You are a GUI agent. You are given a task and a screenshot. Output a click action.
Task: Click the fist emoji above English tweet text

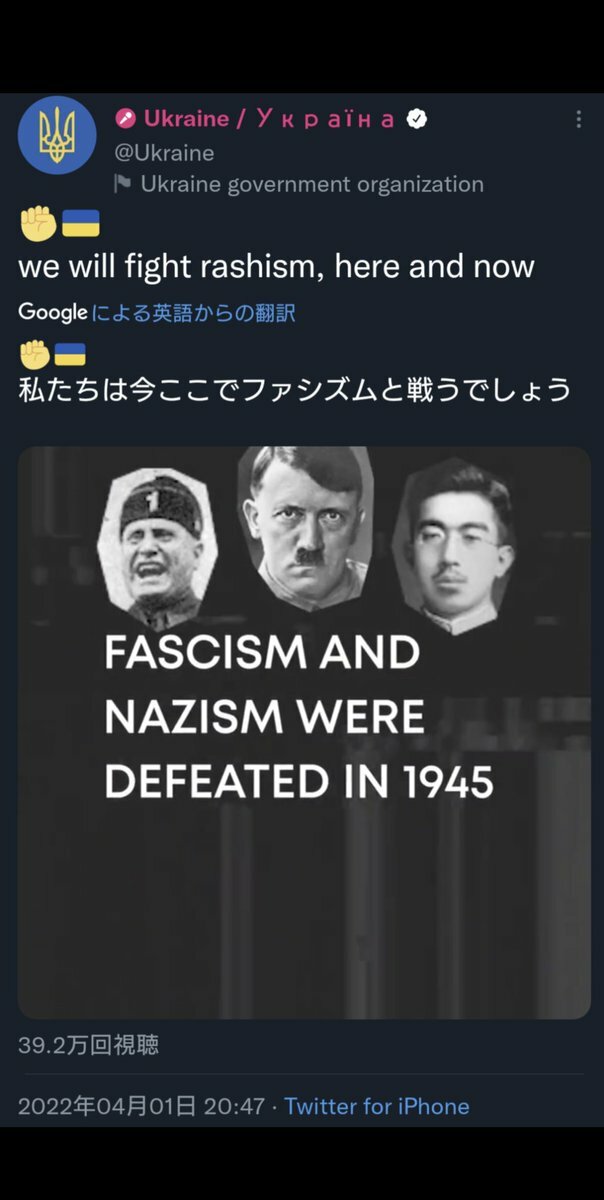(36, 223)
